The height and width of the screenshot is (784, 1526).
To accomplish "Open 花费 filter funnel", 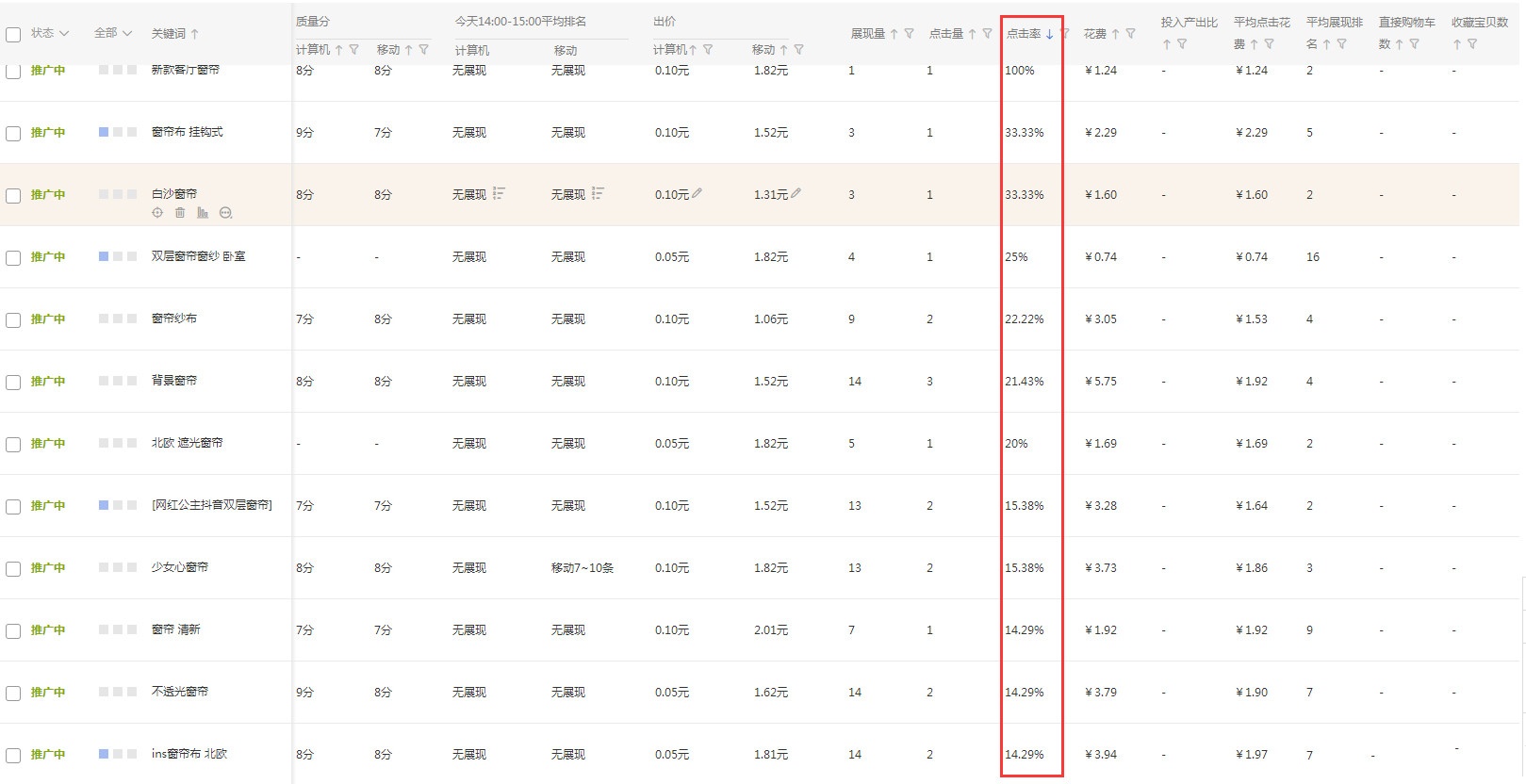I will [x=1130, y=34].
